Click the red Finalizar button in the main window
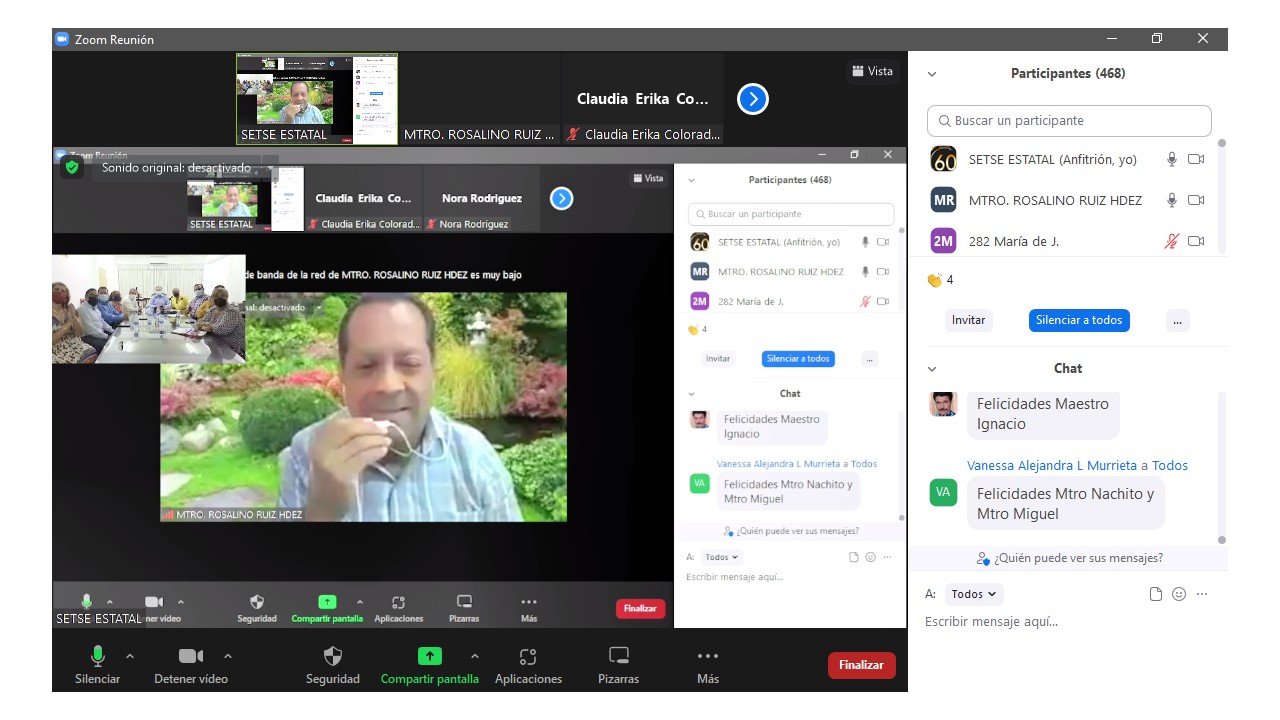 tap(862, 665)
